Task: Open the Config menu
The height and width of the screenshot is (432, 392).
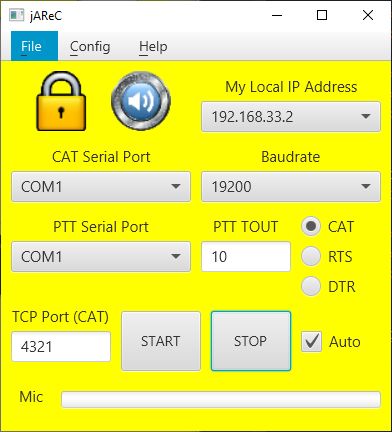Action: 90,46
